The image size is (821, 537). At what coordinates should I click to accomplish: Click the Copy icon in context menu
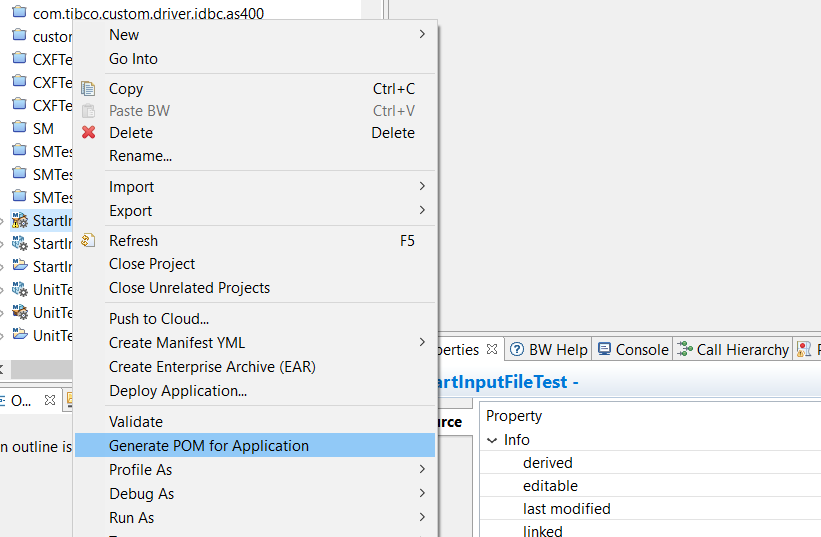88,88
